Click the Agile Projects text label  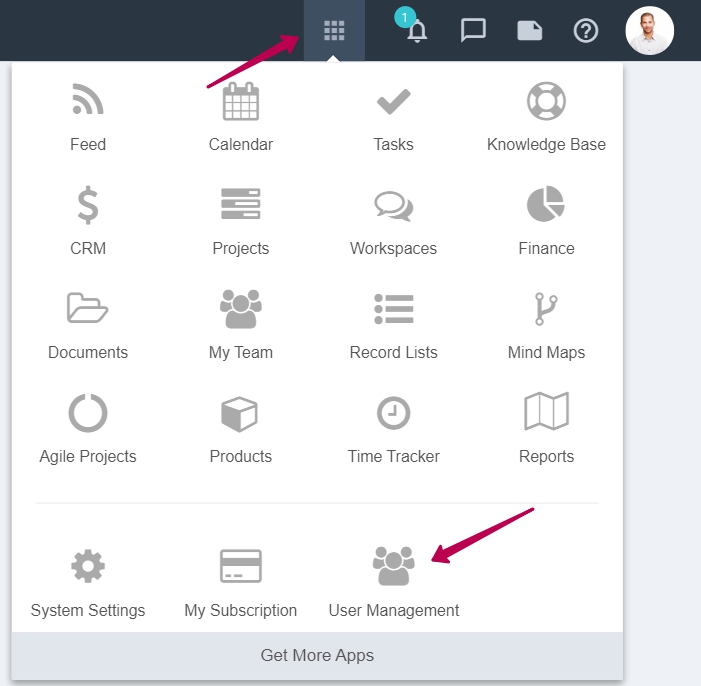(88, 457)
